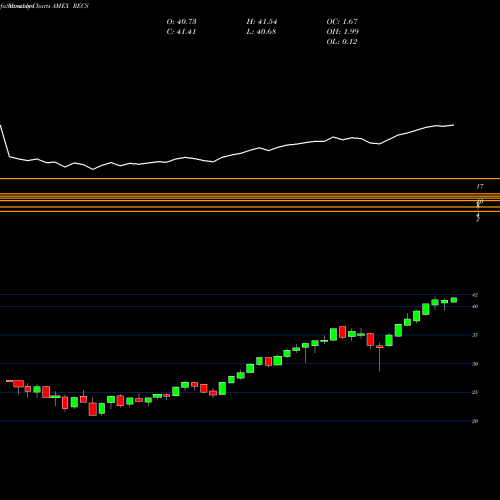Click the AMEX RECS chart title
500x500 pixels.
pyautogui.click(x=70, y=6)
